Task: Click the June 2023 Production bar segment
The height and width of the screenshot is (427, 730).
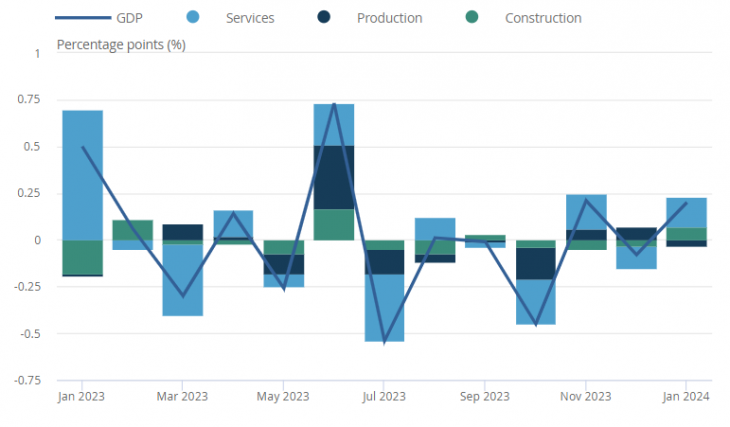Action: (x=334, y=177)
